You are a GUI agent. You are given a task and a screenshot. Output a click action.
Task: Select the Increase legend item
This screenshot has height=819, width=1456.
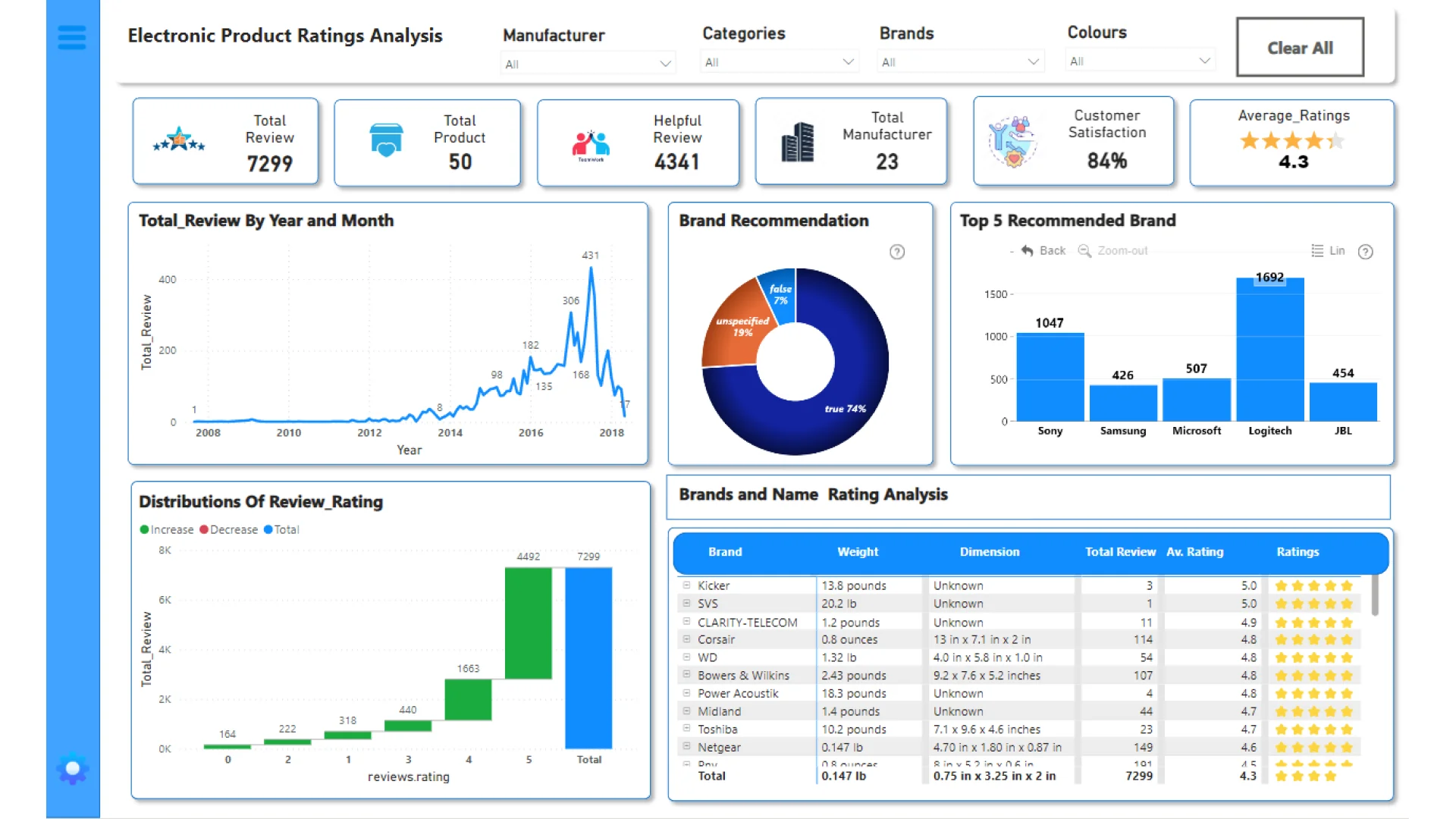[x=167, y=529]
